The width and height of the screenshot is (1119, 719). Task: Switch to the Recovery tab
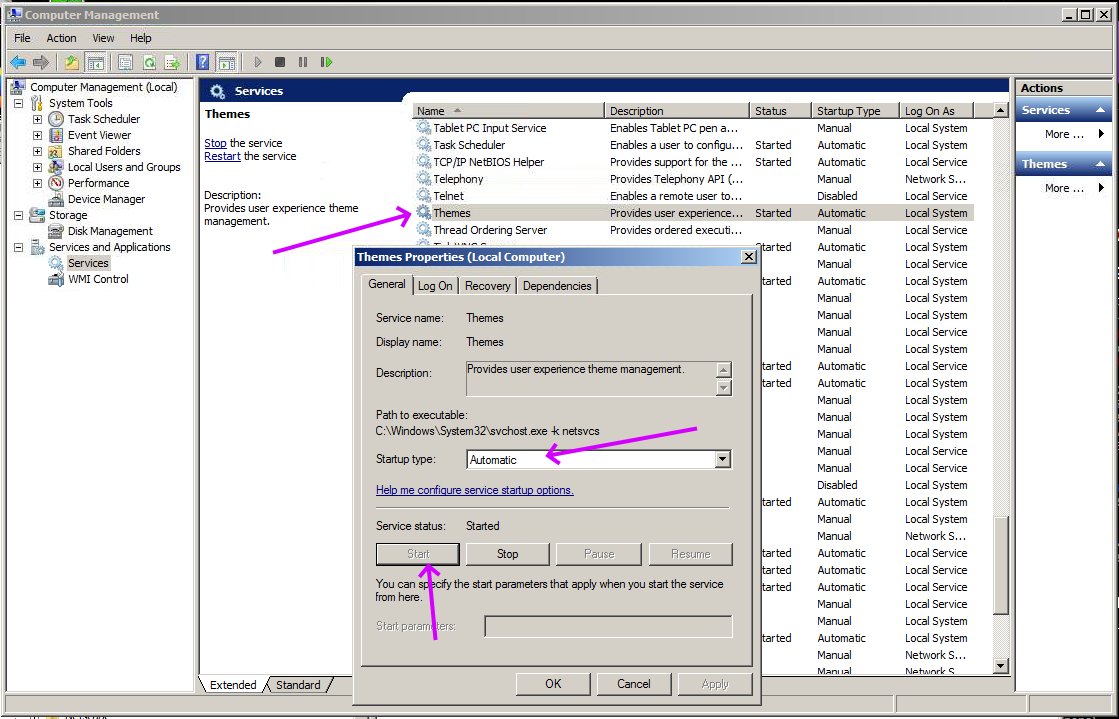488,286
